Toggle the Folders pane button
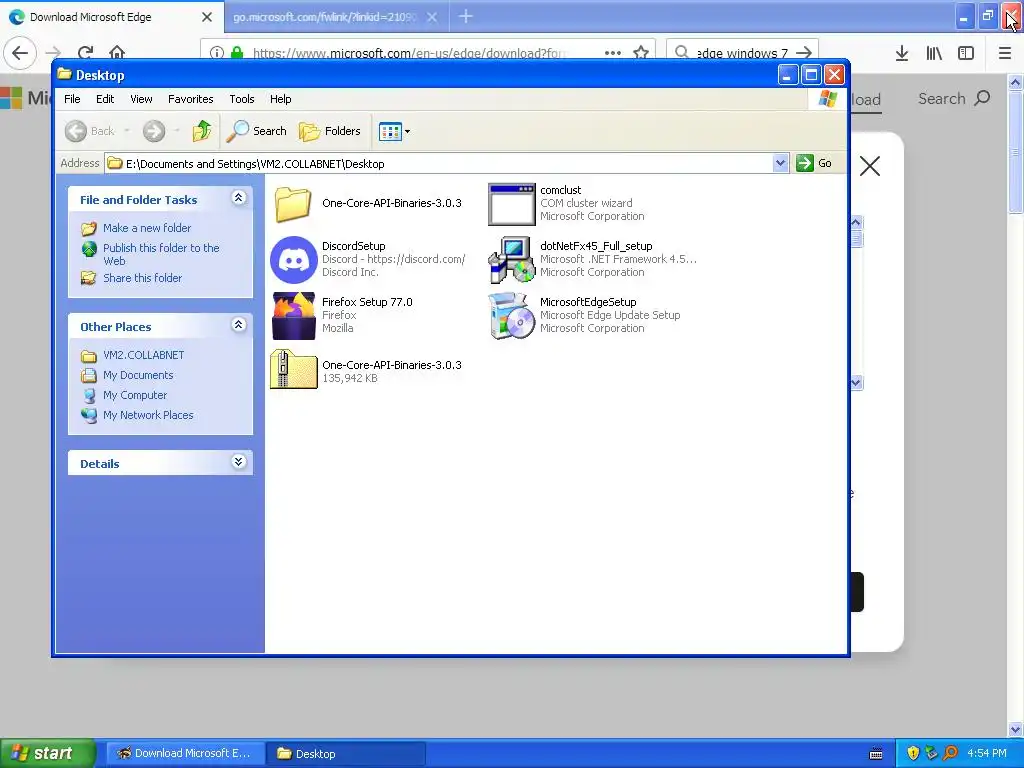The width and height of the screenshot is (1024, 768). pos(330,131)
